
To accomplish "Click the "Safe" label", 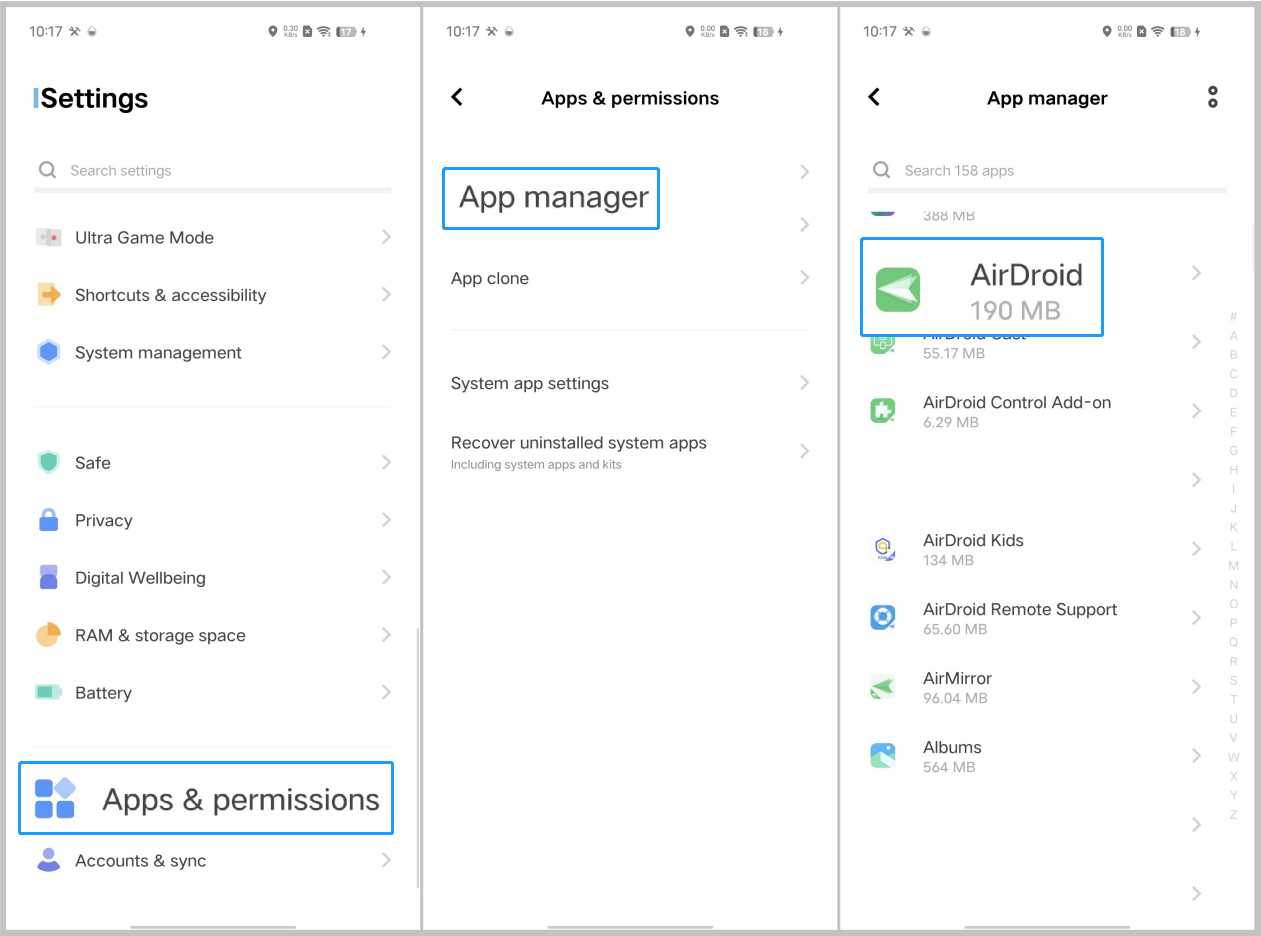I will (93, 462).
